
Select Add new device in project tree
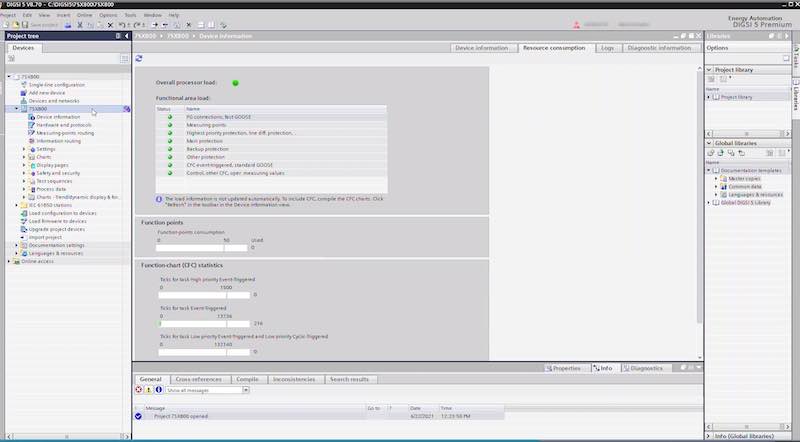(47, 93)
